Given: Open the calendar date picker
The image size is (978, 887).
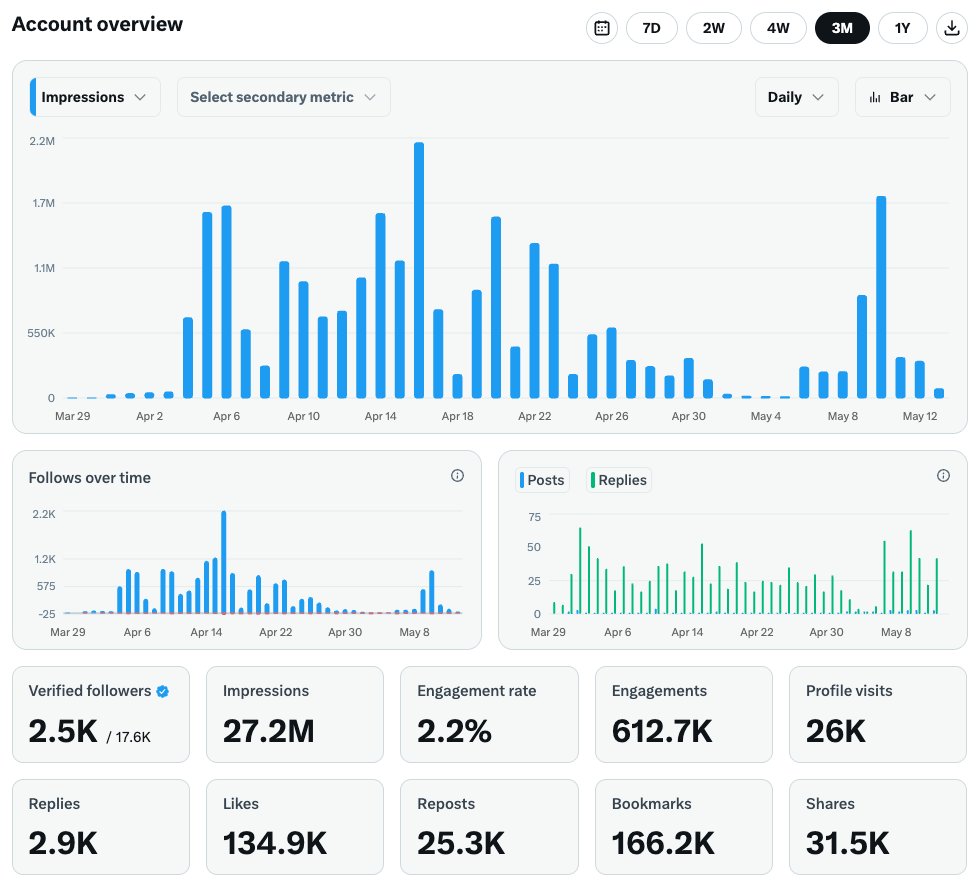Looking at the screenshot, I should 602,28.
